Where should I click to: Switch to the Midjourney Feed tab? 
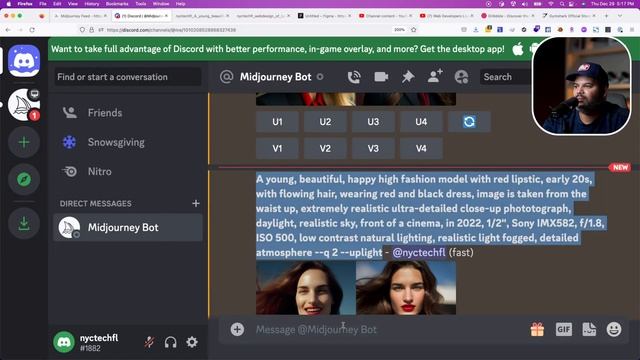pos(80,16)
